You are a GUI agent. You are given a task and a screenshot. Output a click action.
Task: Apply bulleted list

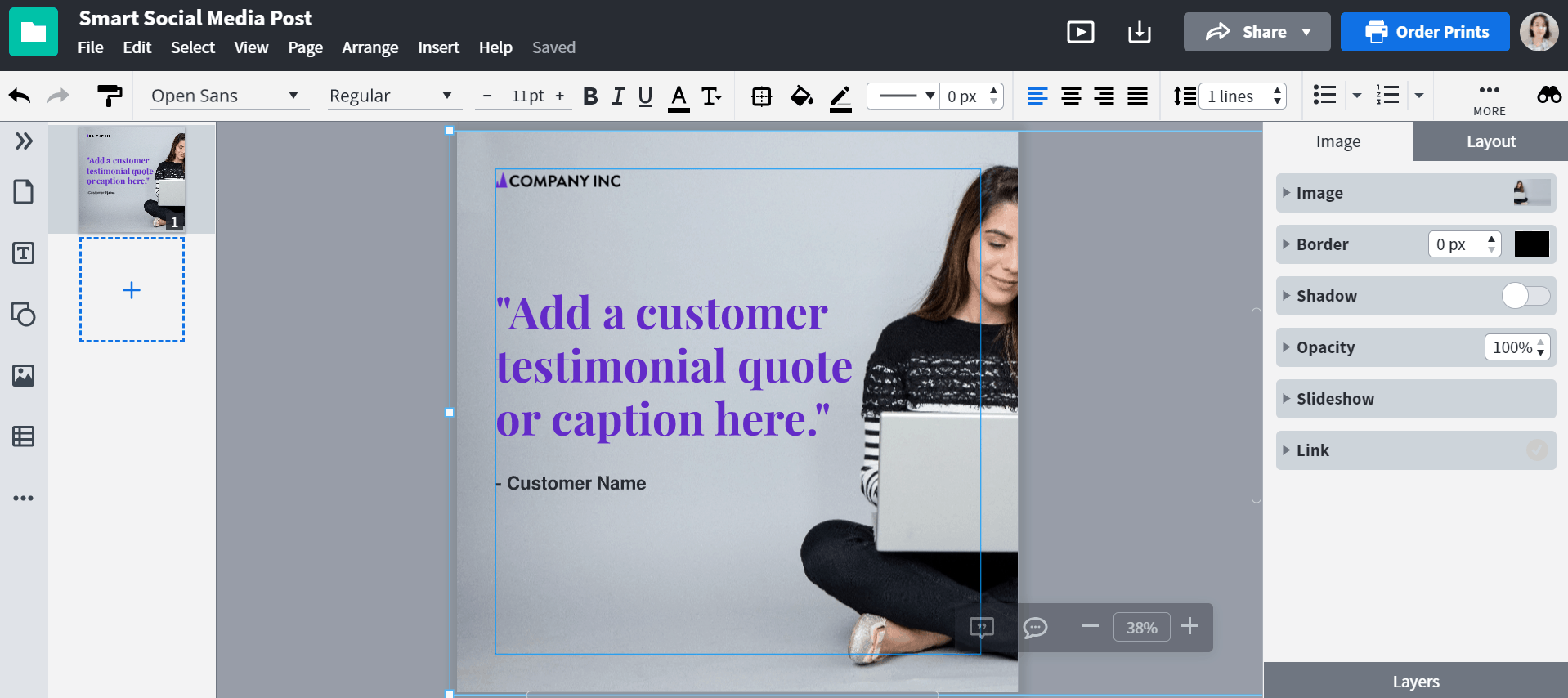coord(1324,95)
